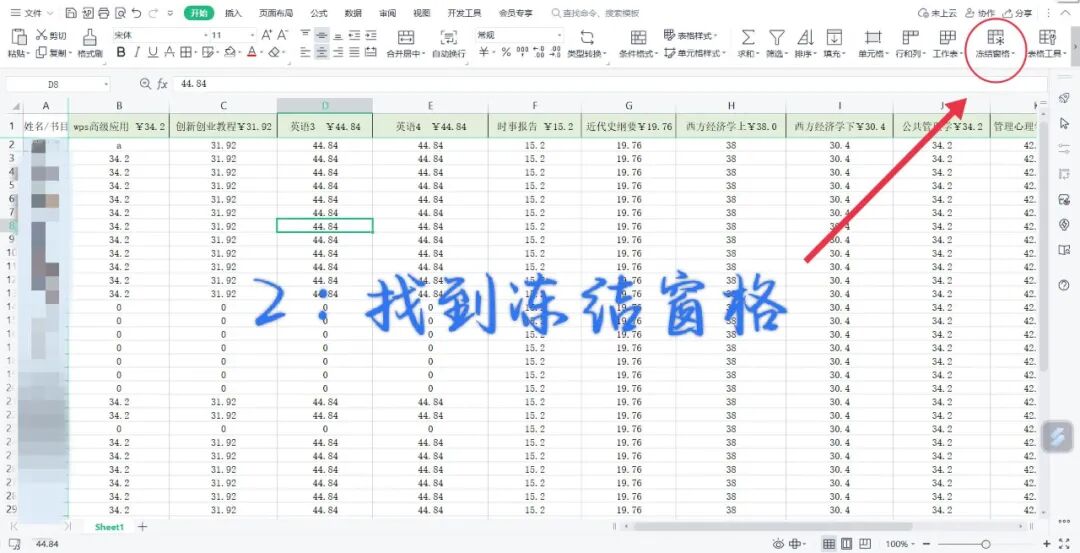This screenshot has width=1080, height=553.
Task: Click zoom in plus button in status bar
Action: [1048, 544]
